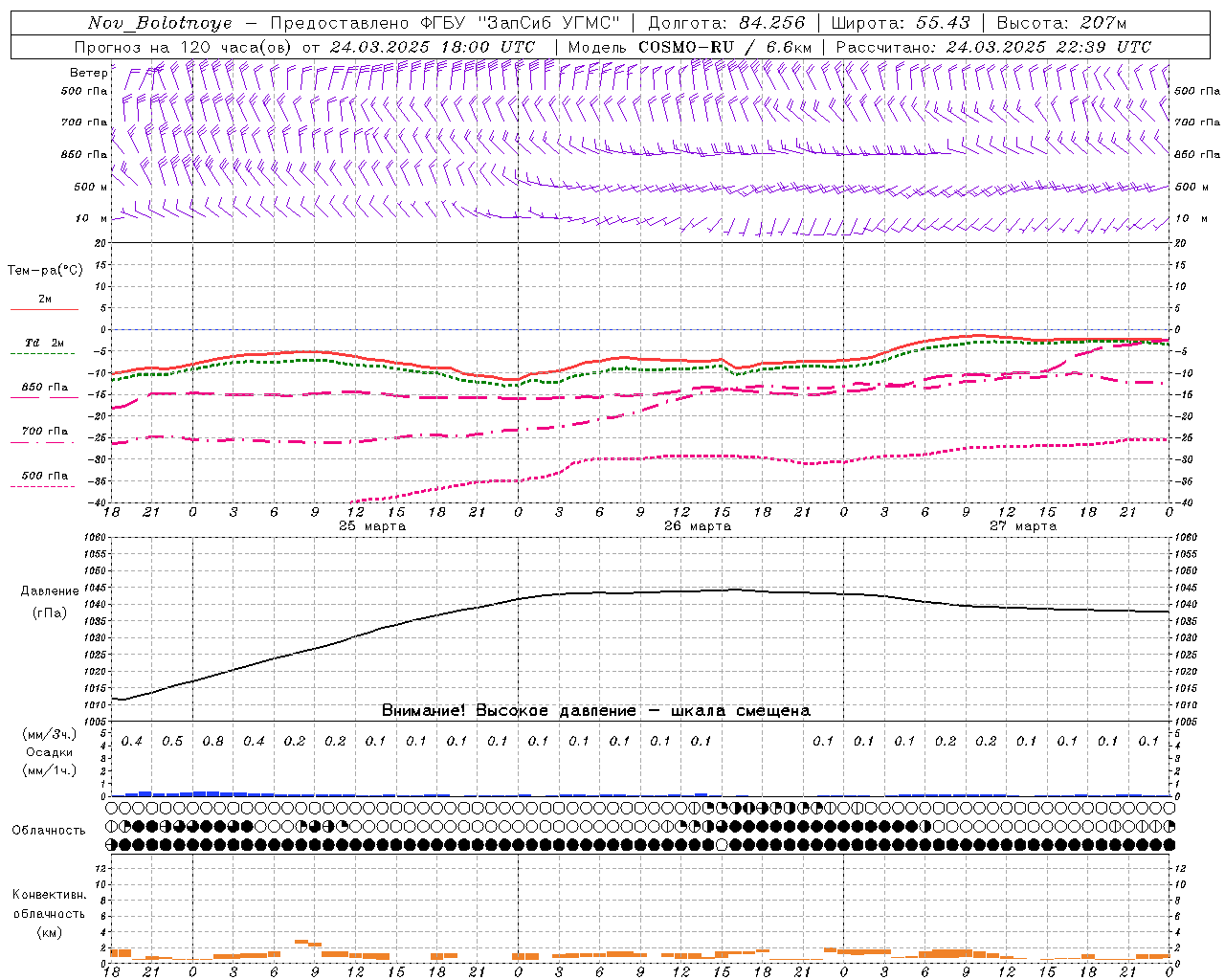Click the Td 2м dew point legend entry

pos(44,343)
